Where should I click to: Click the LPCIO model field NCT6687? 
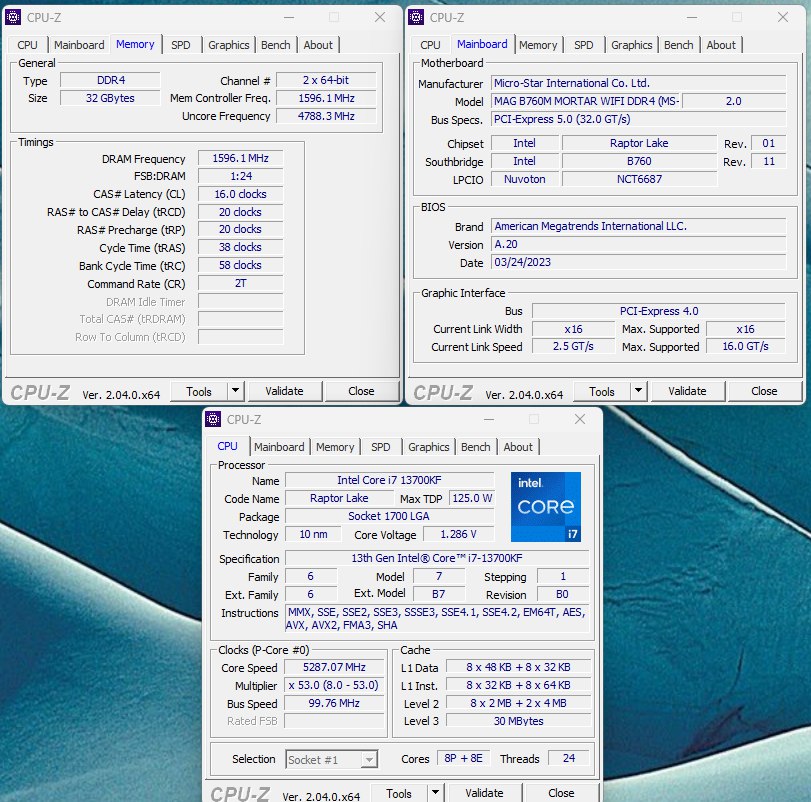pyautogui.click(x=639, y=179)
